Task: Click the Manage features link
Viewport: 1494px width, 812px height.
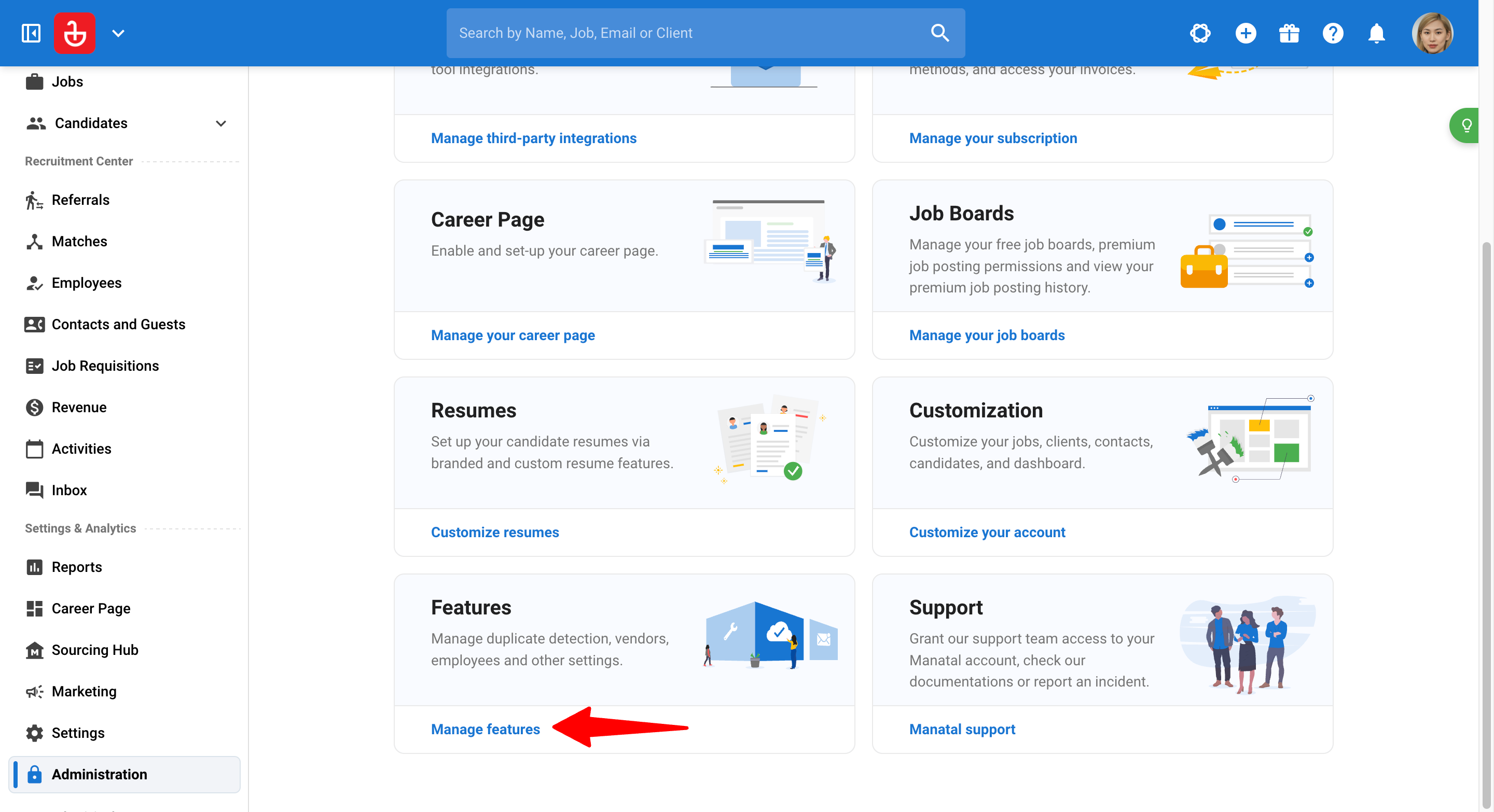Action: [486, 729]
